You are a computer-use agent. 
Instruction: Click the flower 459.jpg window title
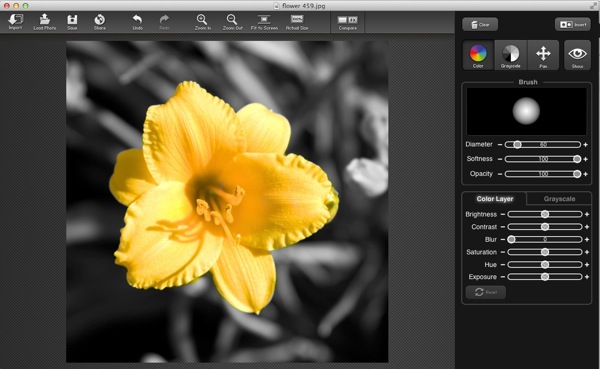[x=303, y=6]
